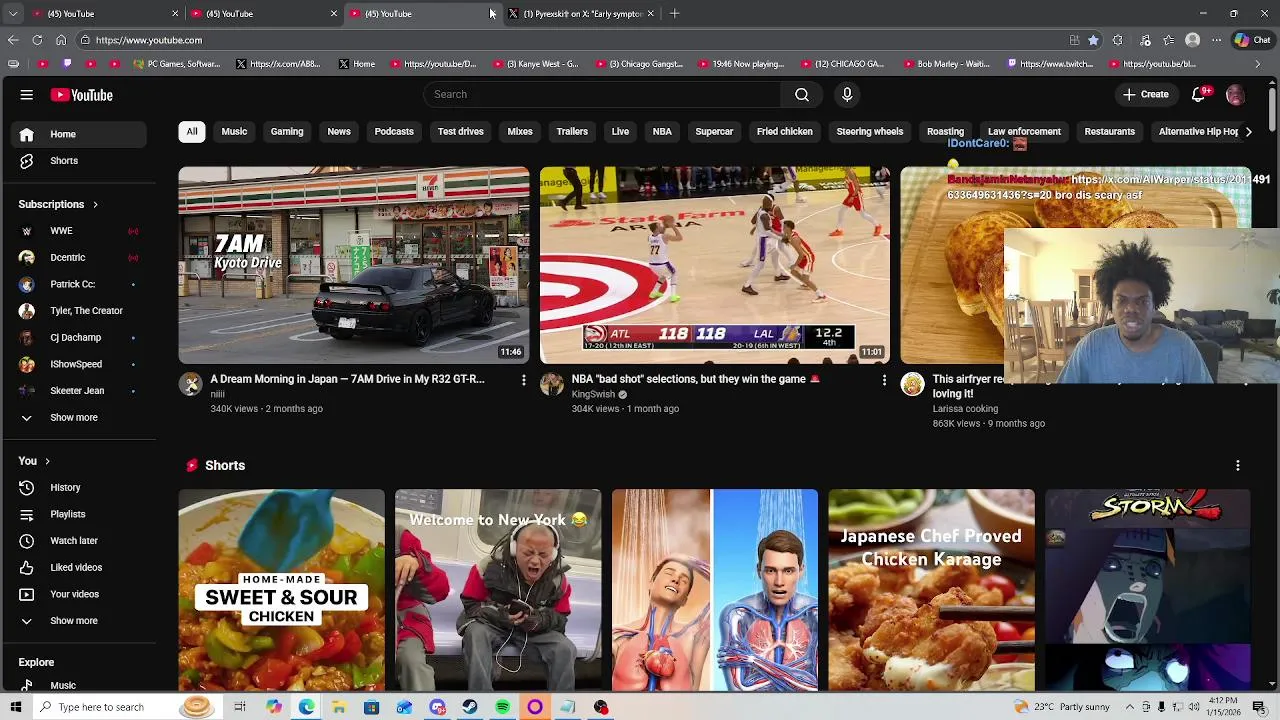The width and height of the screenshot is (1280, 720).
Task: Play the 7AM Kyoto Drive video thumbnail
Action: pos(354,265)
